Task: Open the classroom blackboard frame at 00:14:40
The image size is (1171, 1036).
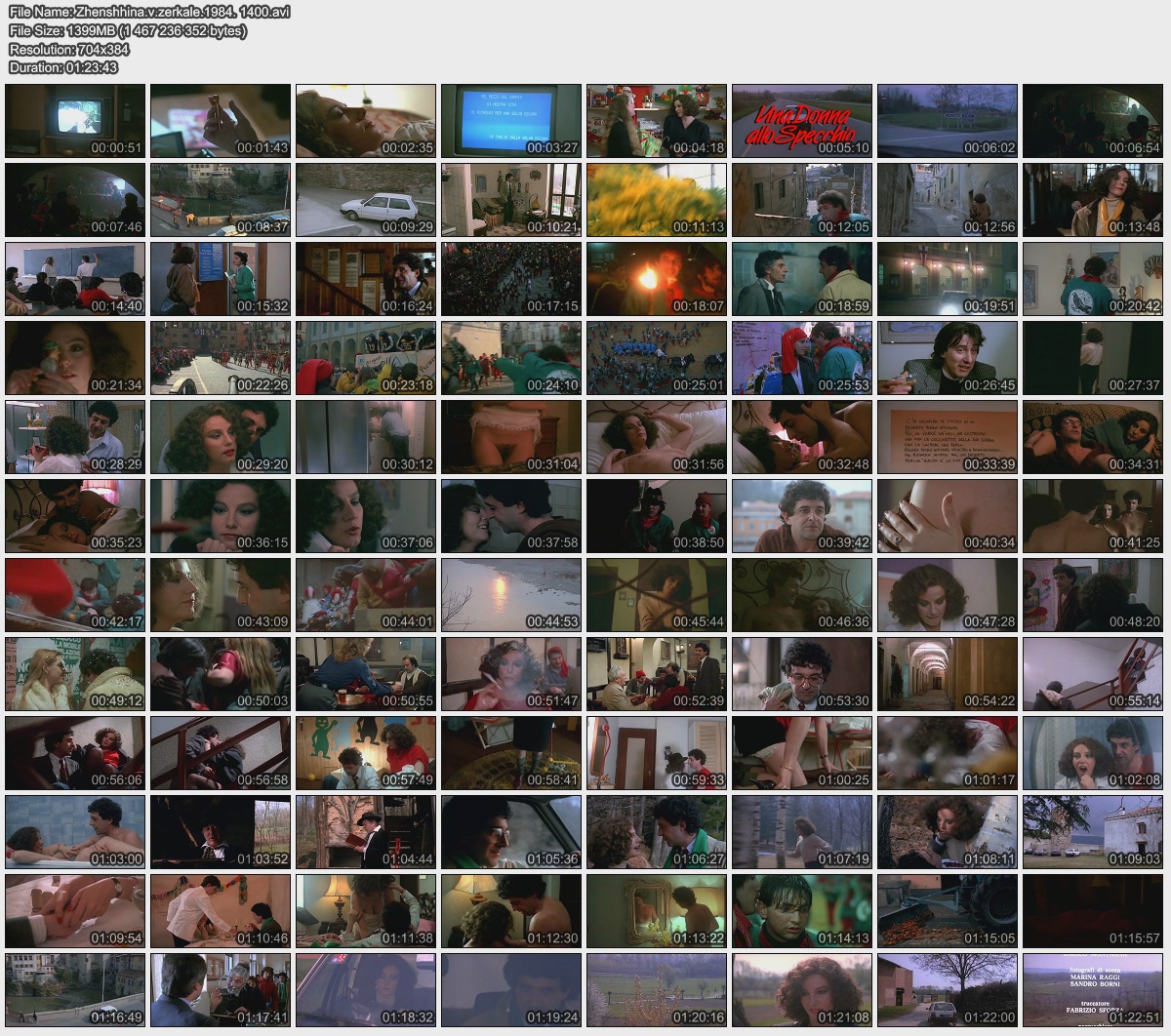Action: [x=75, y=279]
